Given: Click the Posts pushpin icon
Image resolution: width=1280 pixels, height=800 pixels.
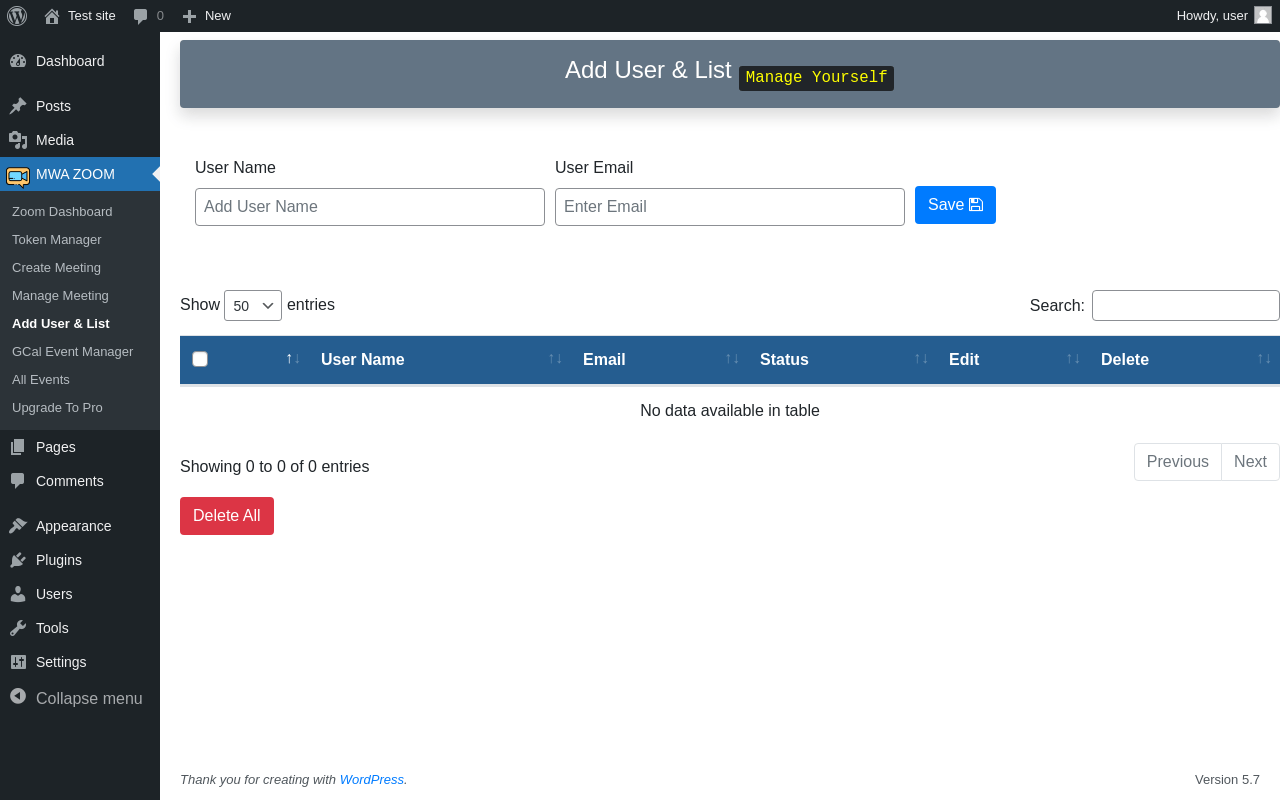Looking at the screenshot, I should 18,106.
